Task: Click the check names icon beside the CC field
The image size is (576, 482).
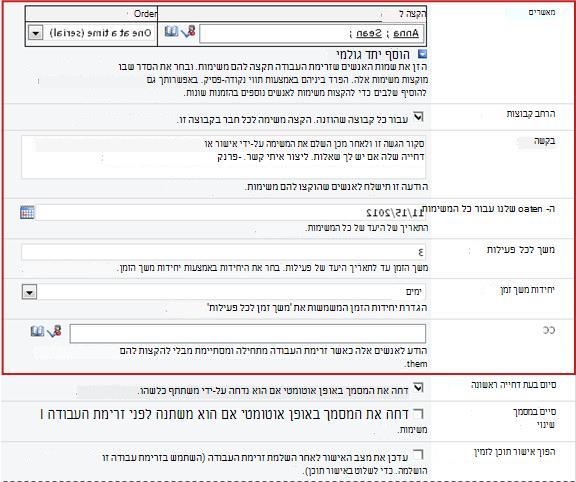Action: (54, 331)
